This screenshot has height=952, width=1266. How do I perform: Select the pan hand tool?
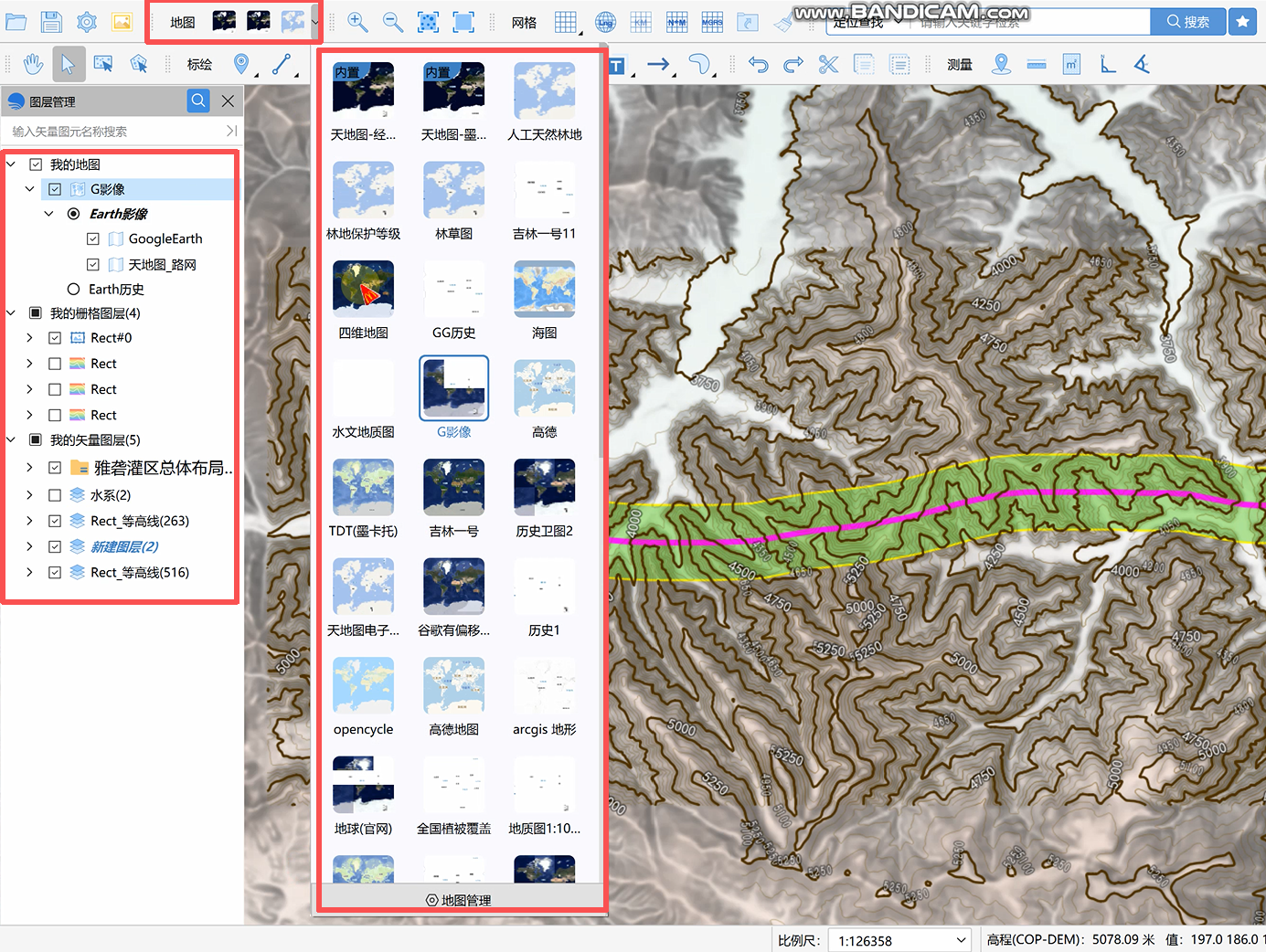point(33,64)
